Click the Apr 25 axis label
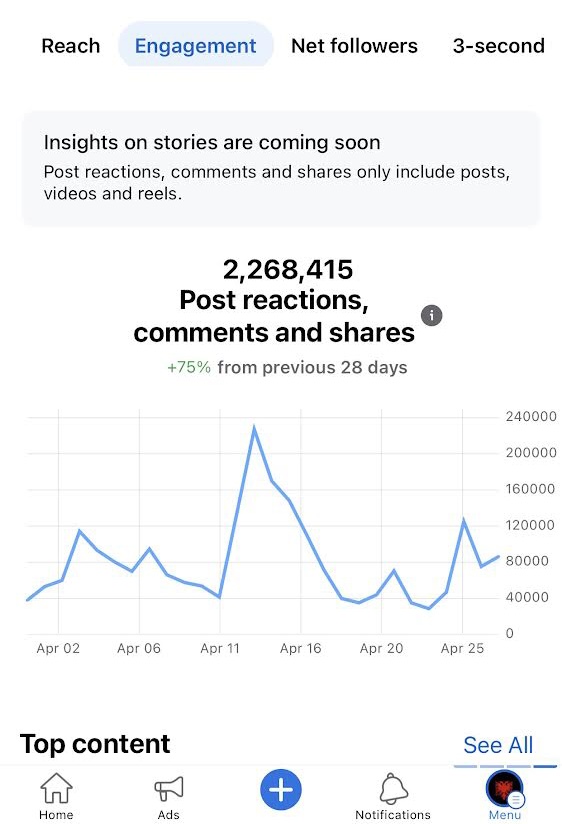 tap(462, 648)
